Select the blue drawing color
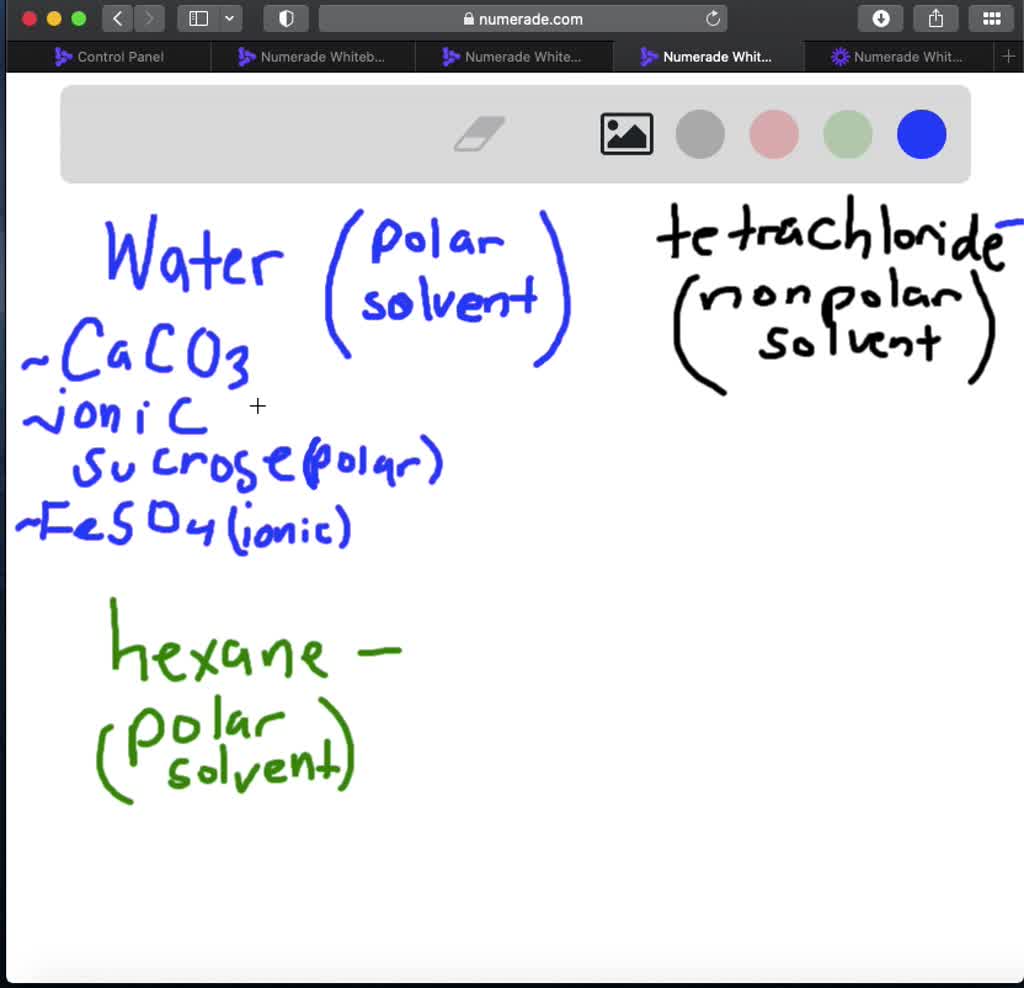1024x988 pixels. coord(921,134)
